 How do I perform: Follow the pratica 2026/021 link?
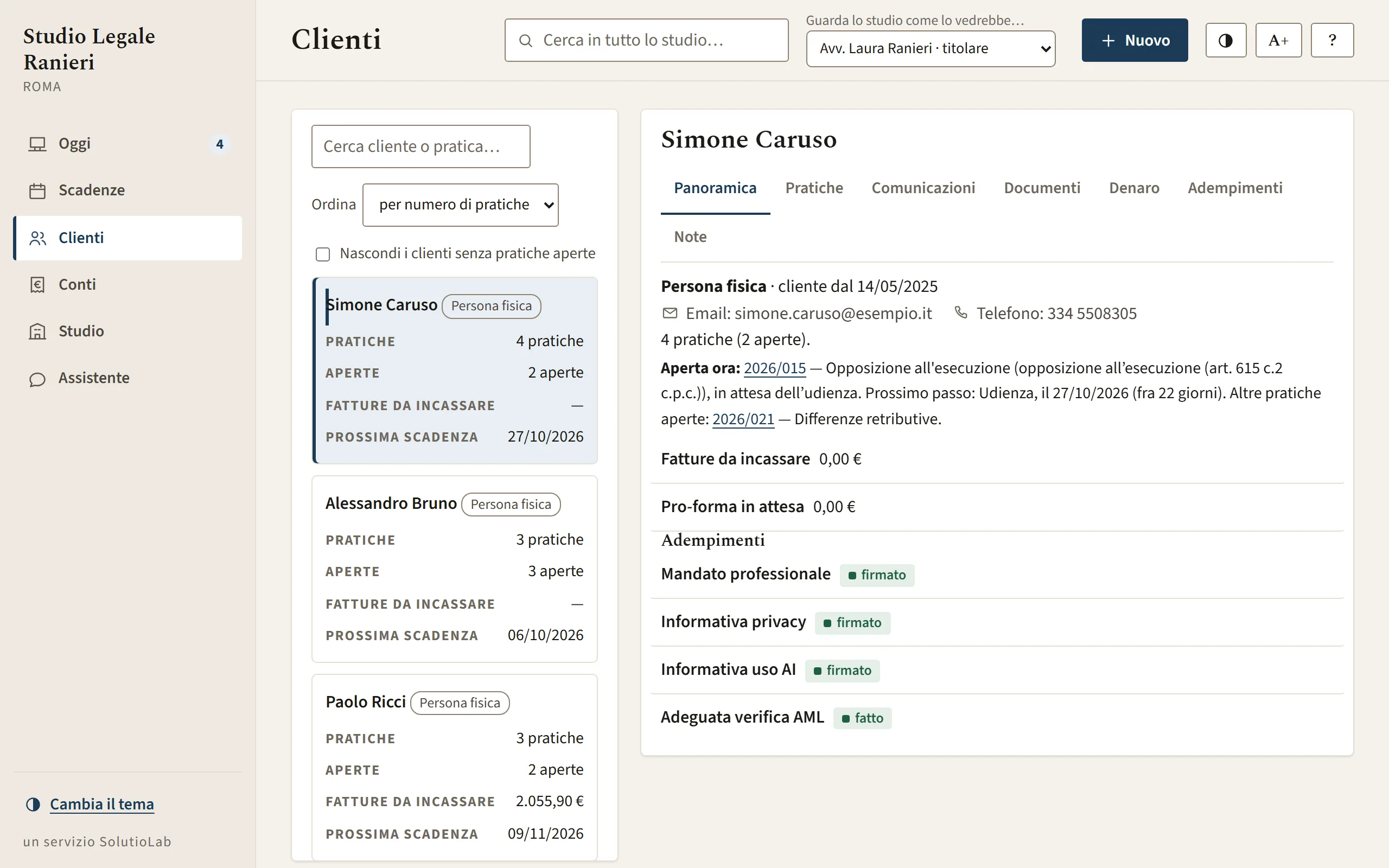[743, 419]
